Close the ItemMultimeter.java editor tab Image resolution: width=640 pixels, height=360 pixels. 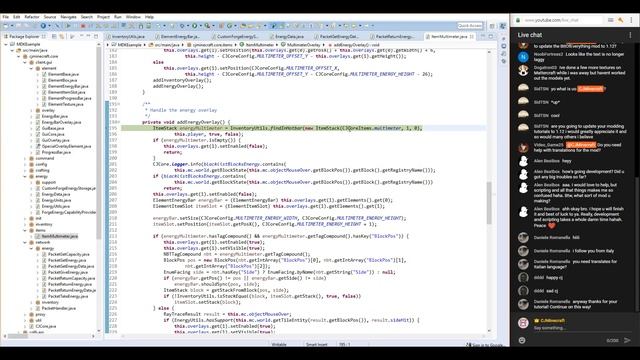click(x=472, y=37)
